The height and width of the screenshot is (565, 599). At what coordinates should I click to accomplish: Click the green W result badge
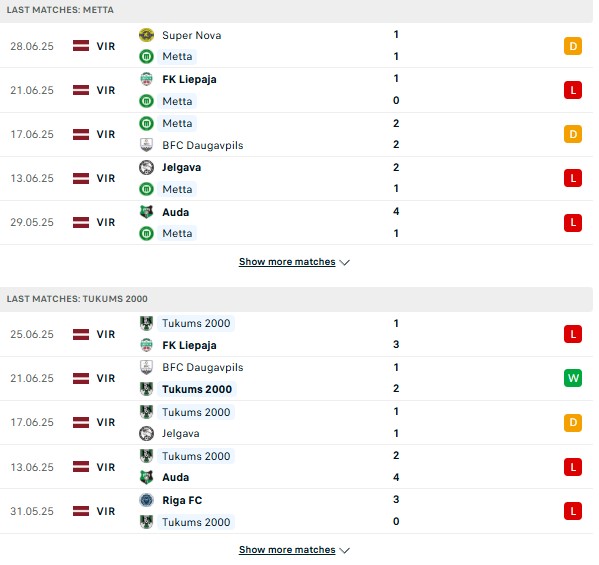[x=573, y=378]
